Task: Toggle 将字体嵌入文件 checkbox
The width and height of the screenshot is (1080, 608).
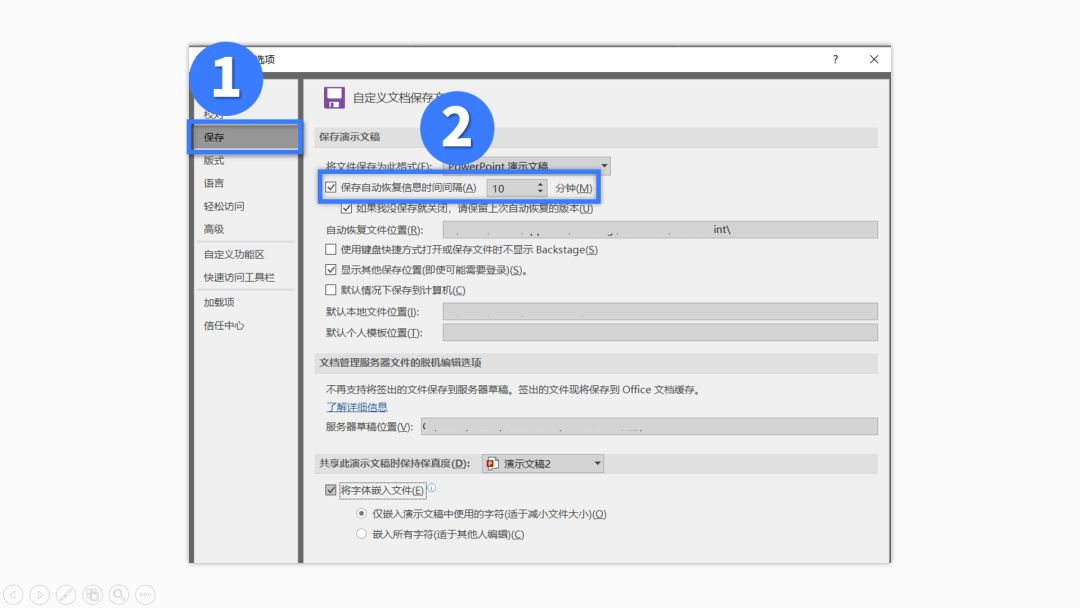Action: (x=331, y=490)
